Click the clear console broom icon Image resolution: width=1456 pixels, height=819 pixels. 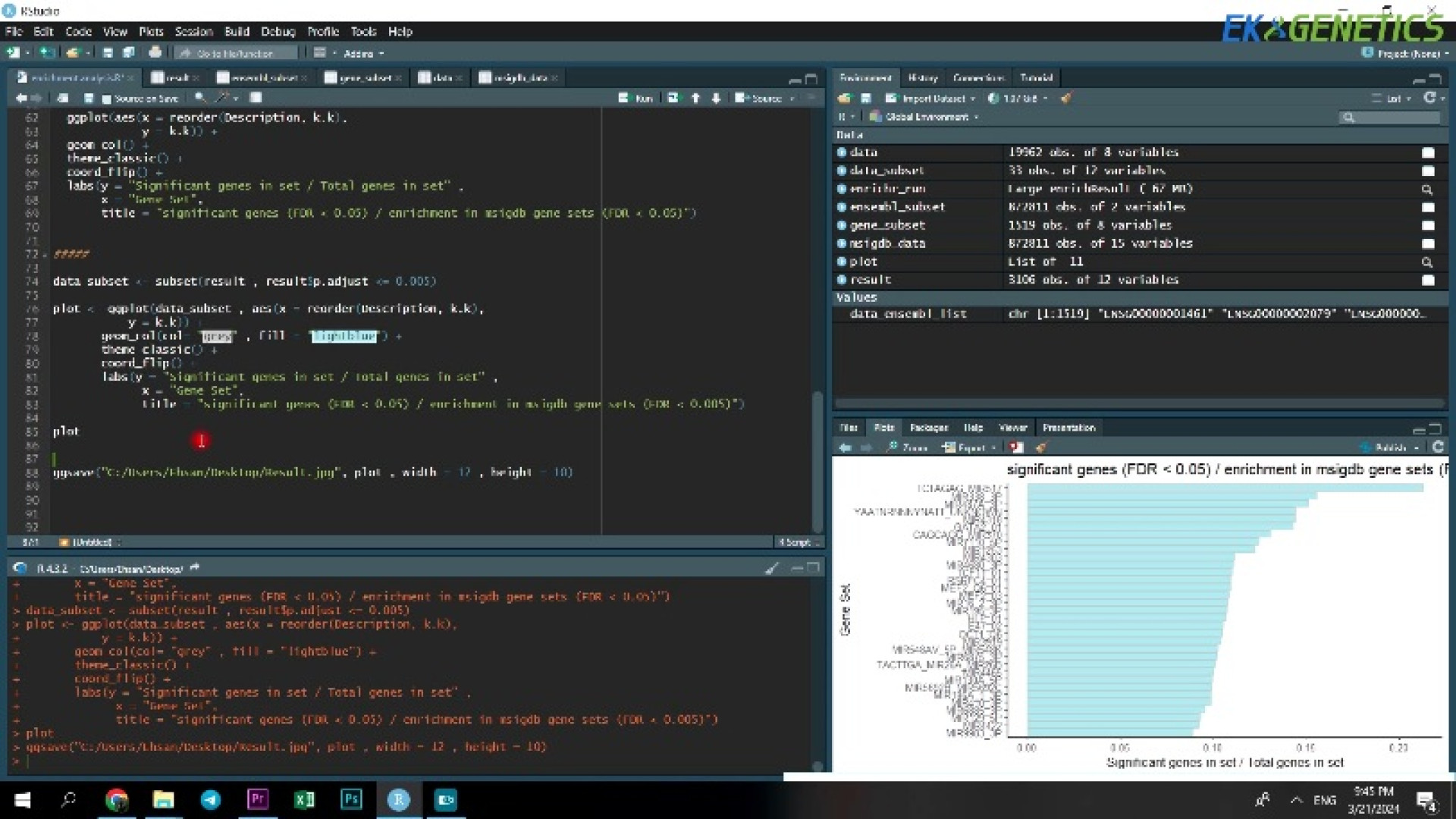pyautogui.click(x=771, y=569)
